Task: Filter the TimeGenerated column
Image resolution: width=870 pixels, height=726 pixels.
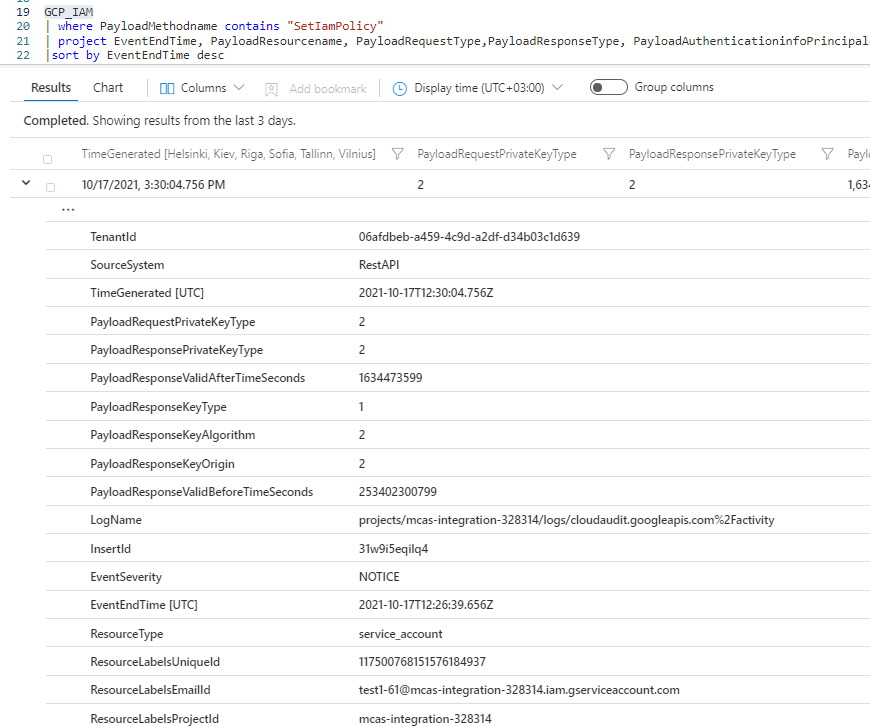Action: pyautogui.click(x=397, y=154)
